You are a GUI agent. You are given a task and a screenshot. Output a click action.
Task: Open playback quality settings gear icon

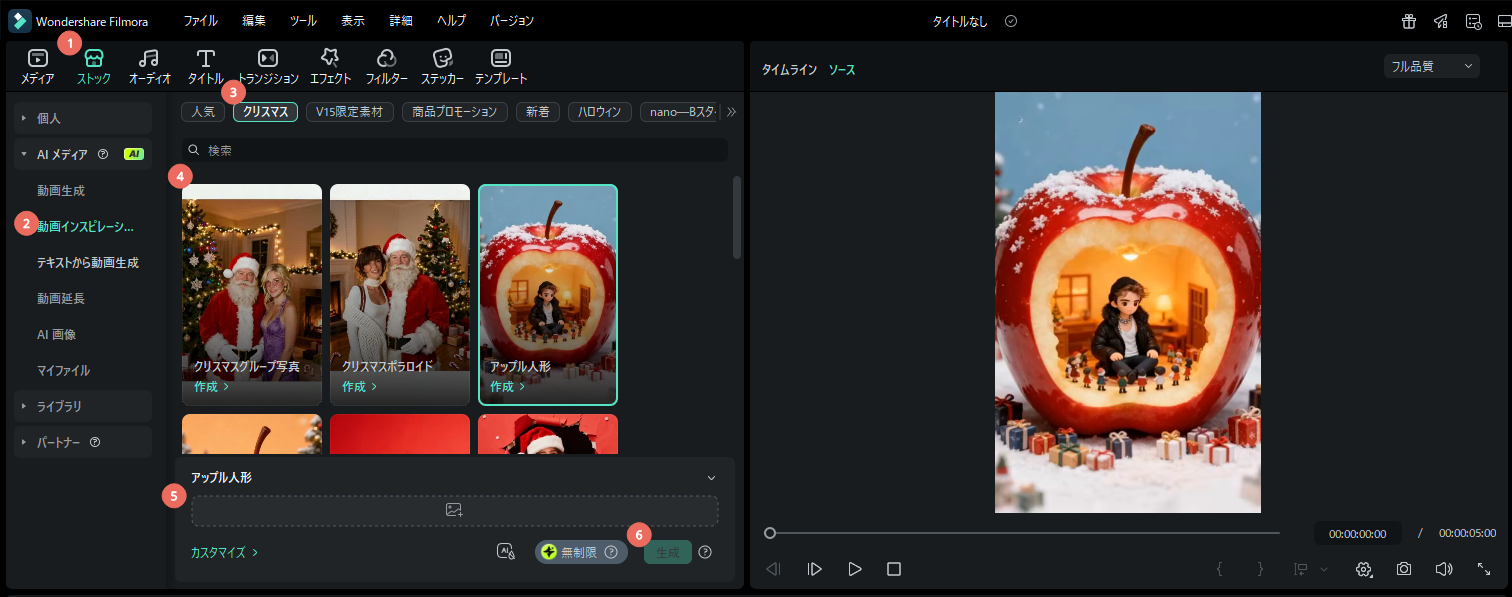pyautogui.click(x=1364, y=569)
